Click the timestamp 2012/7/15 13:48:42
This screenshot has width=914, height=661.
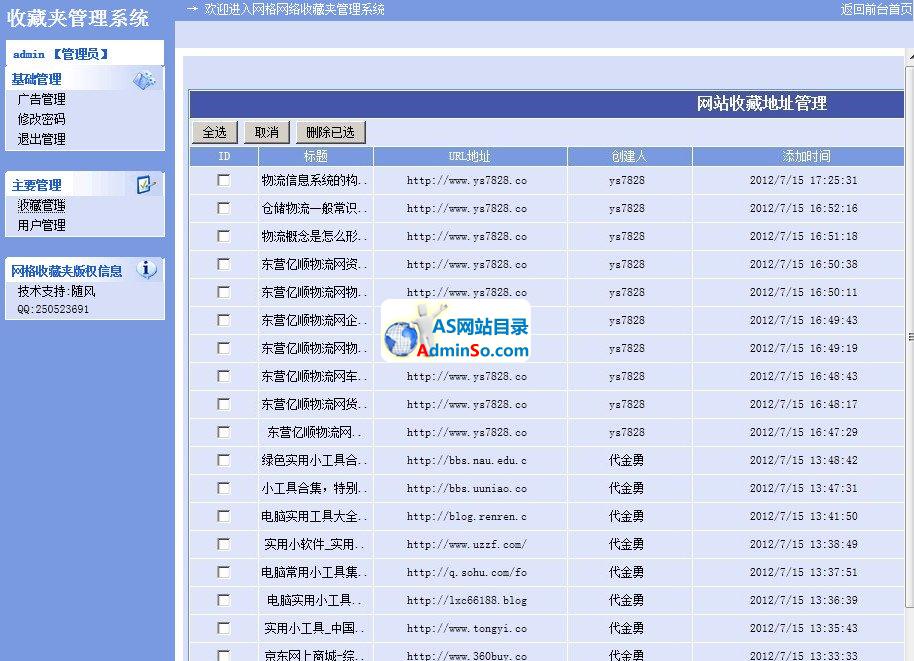pos(804,460)
